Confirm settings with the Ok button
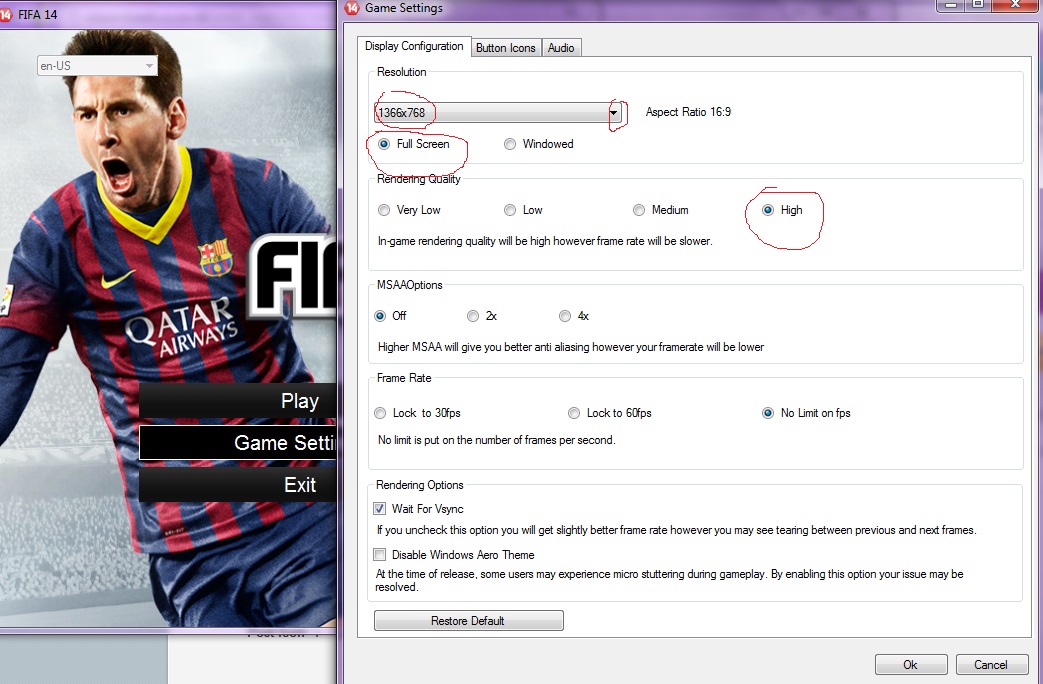This screenshot has width=1043, height=684. [x=910, y=665]
